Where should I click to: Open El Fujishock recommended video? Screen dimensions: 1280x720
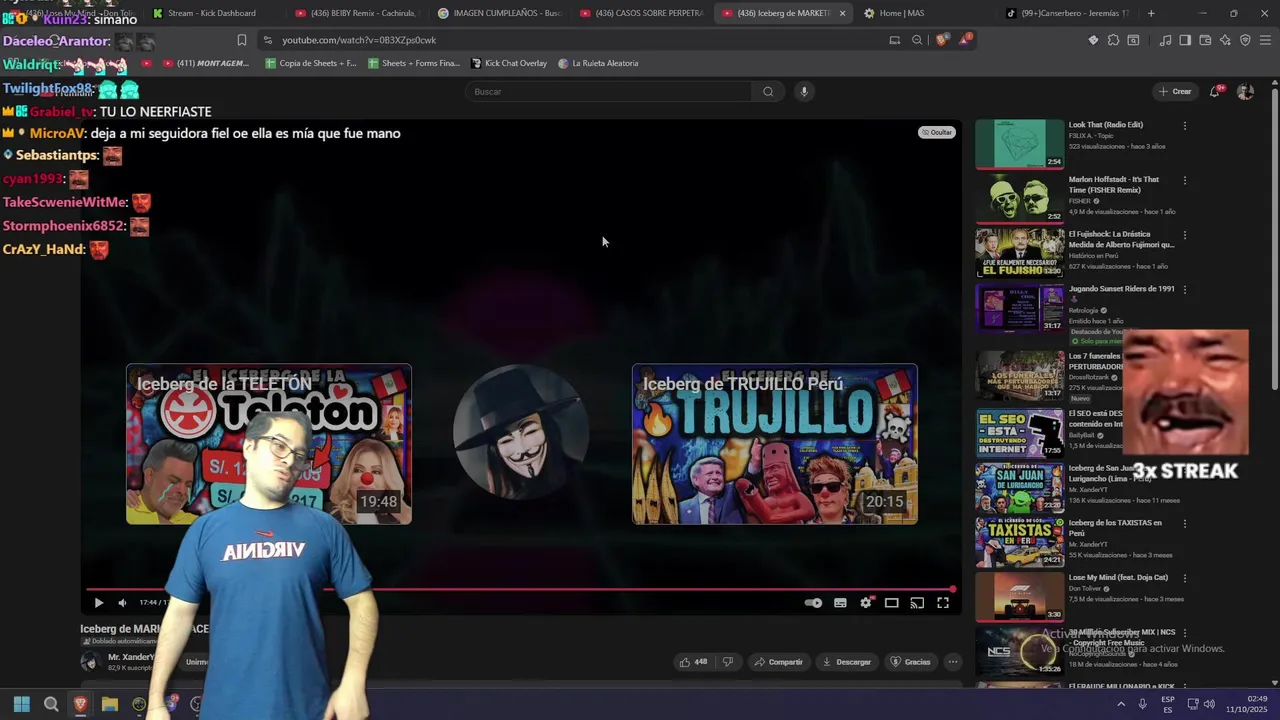pos(1019,253)
